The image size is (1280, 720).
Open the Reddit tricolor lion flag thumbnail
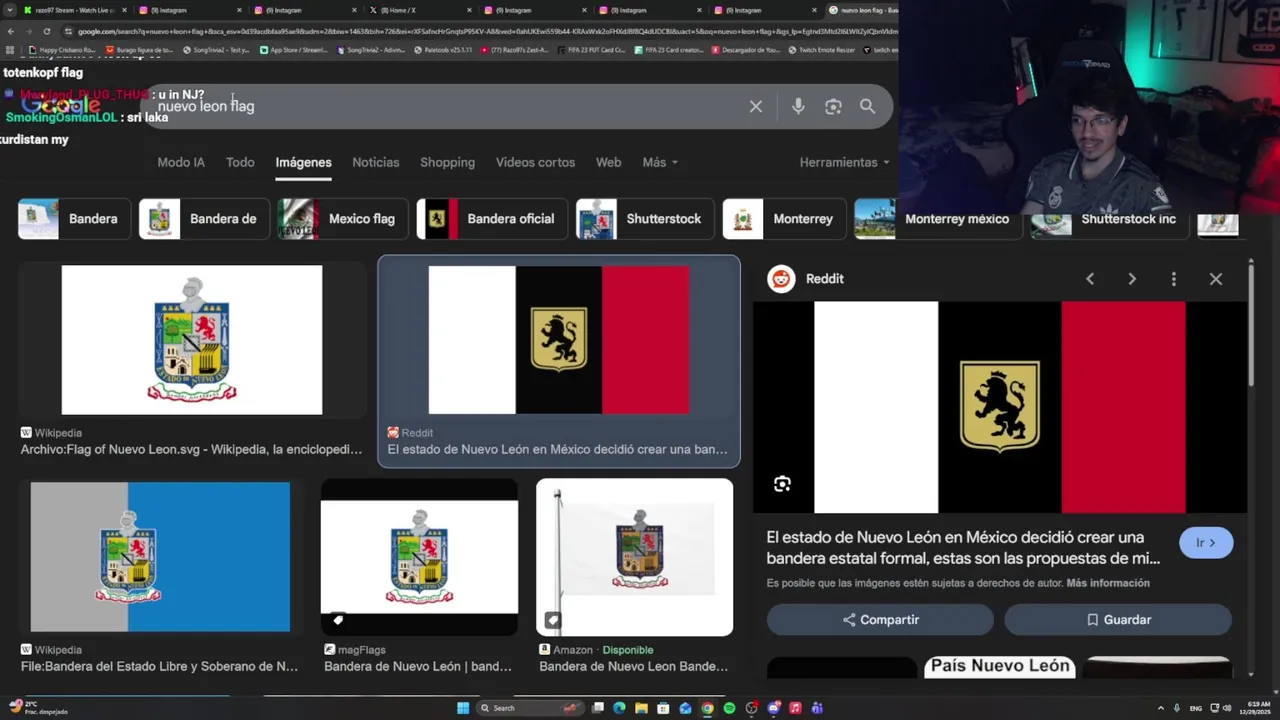pos(559,340)
